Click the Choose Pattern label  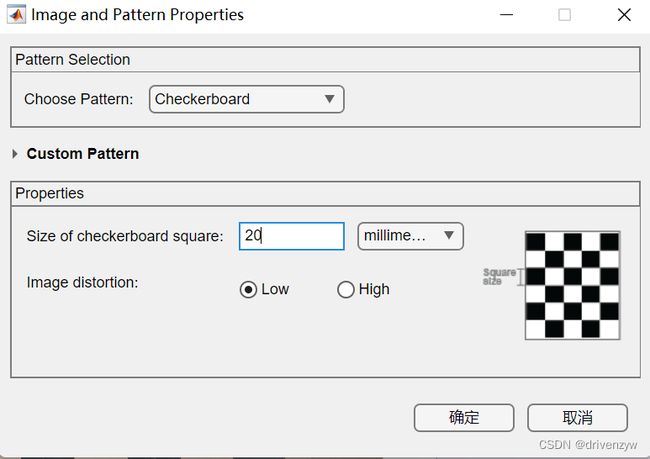point(79,99)
